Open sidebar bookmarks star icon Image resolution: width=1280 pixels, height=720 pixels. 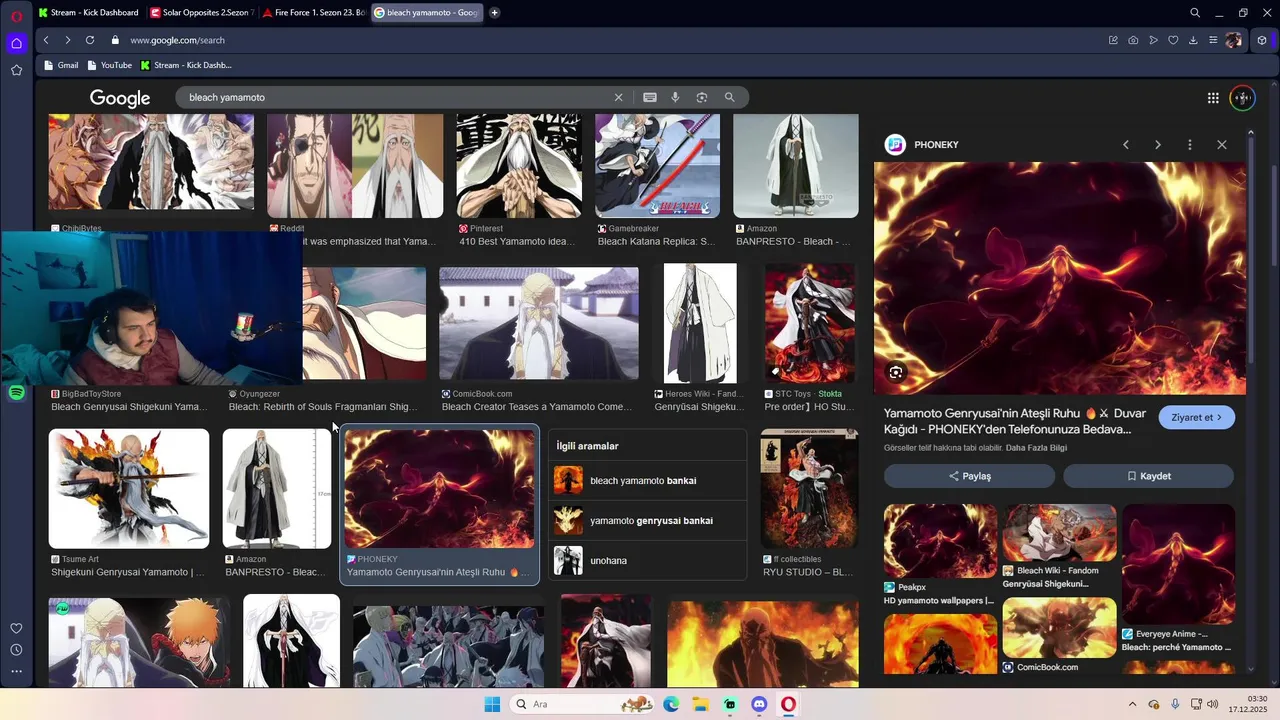16,70
